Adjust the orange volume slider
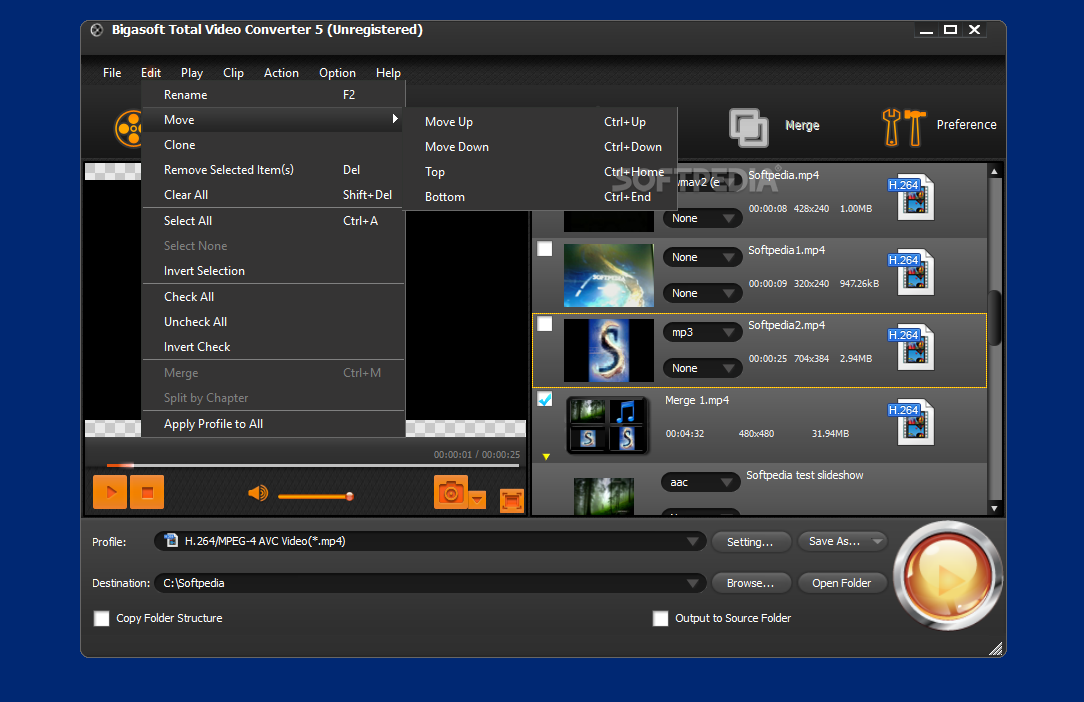This screenshot has height=702, width=1084. click(x=316, y=497)
